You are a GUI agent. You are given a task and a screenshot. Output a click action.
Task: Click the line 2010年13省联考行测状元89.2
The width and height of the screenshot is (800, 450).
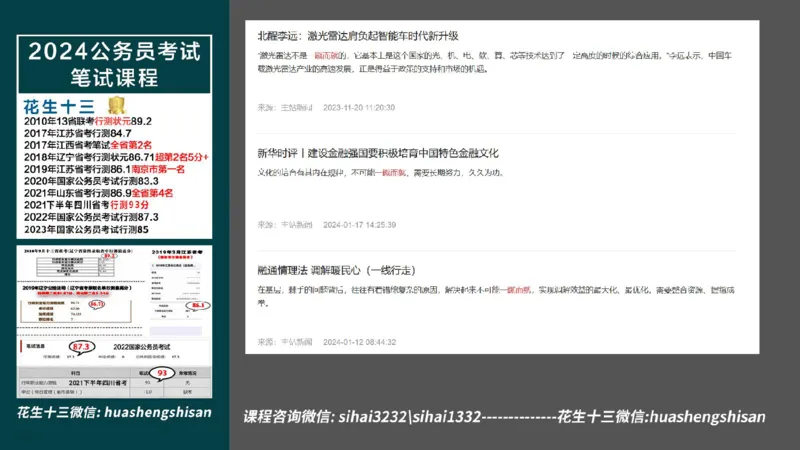click(88, 121)
